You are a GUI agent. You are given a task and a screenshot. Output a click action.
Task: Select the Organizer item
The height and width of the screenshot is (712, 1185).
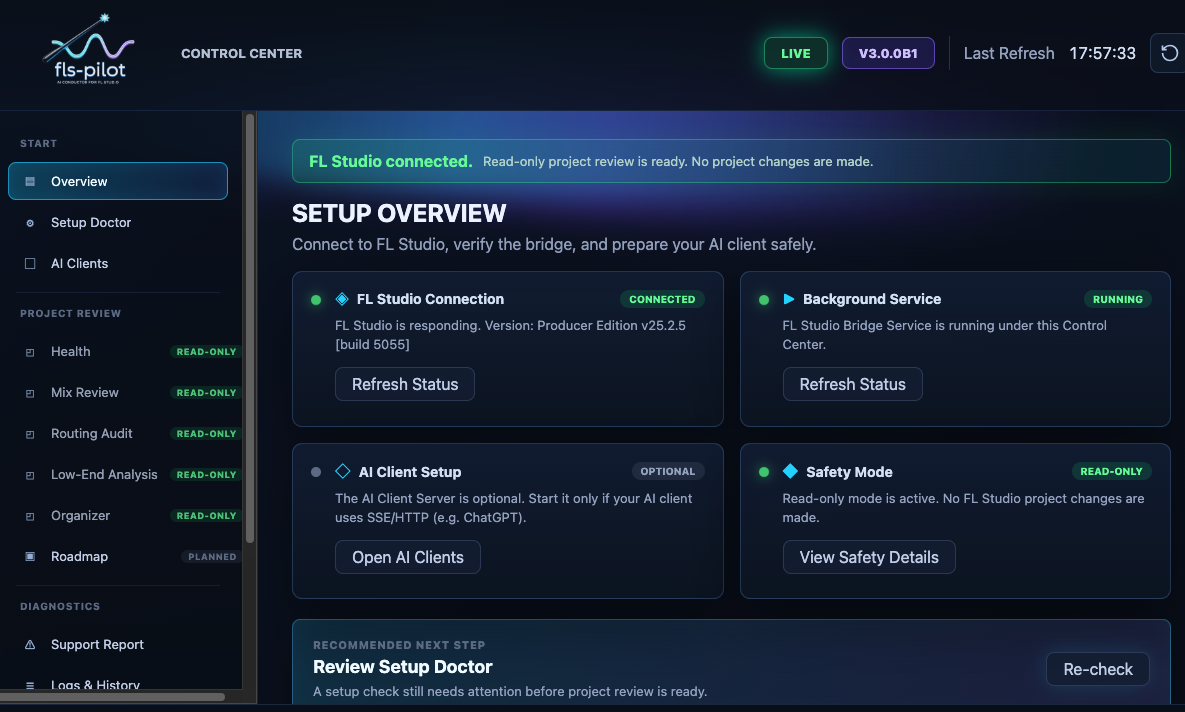click(x=125, y=515)
